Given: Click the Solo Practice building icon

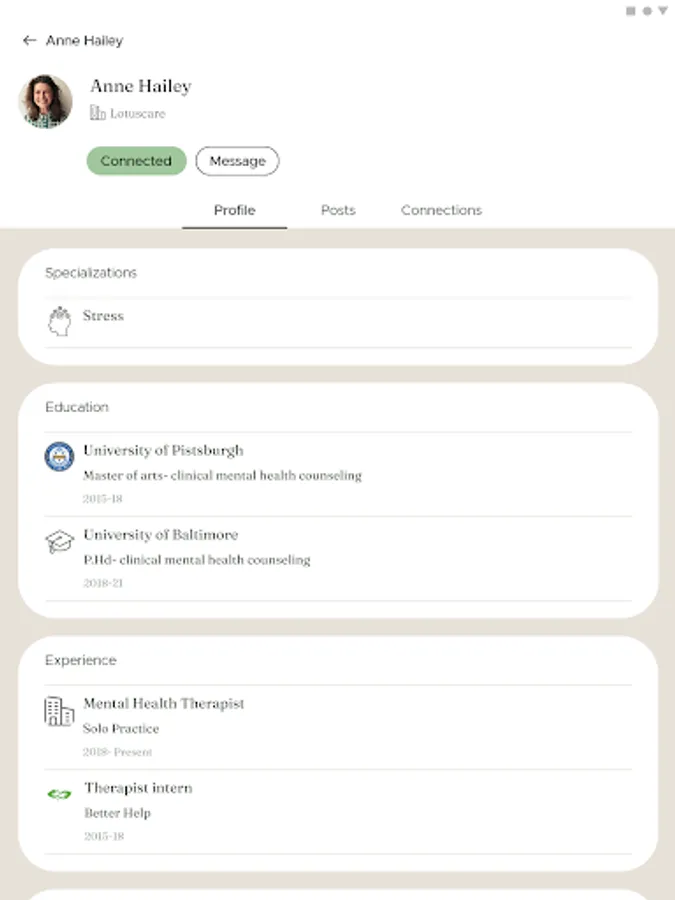Looking at the screenshot, I should [60, 711].
